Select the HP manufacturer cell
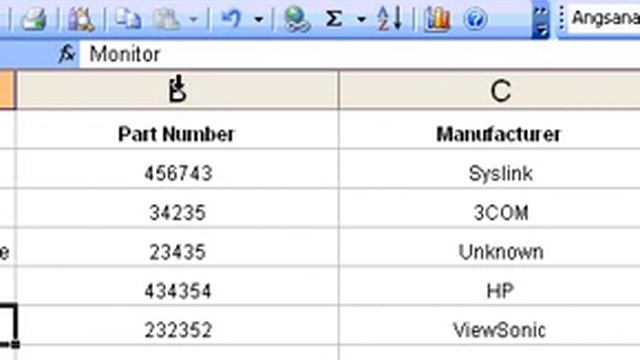 pos(489,286)
